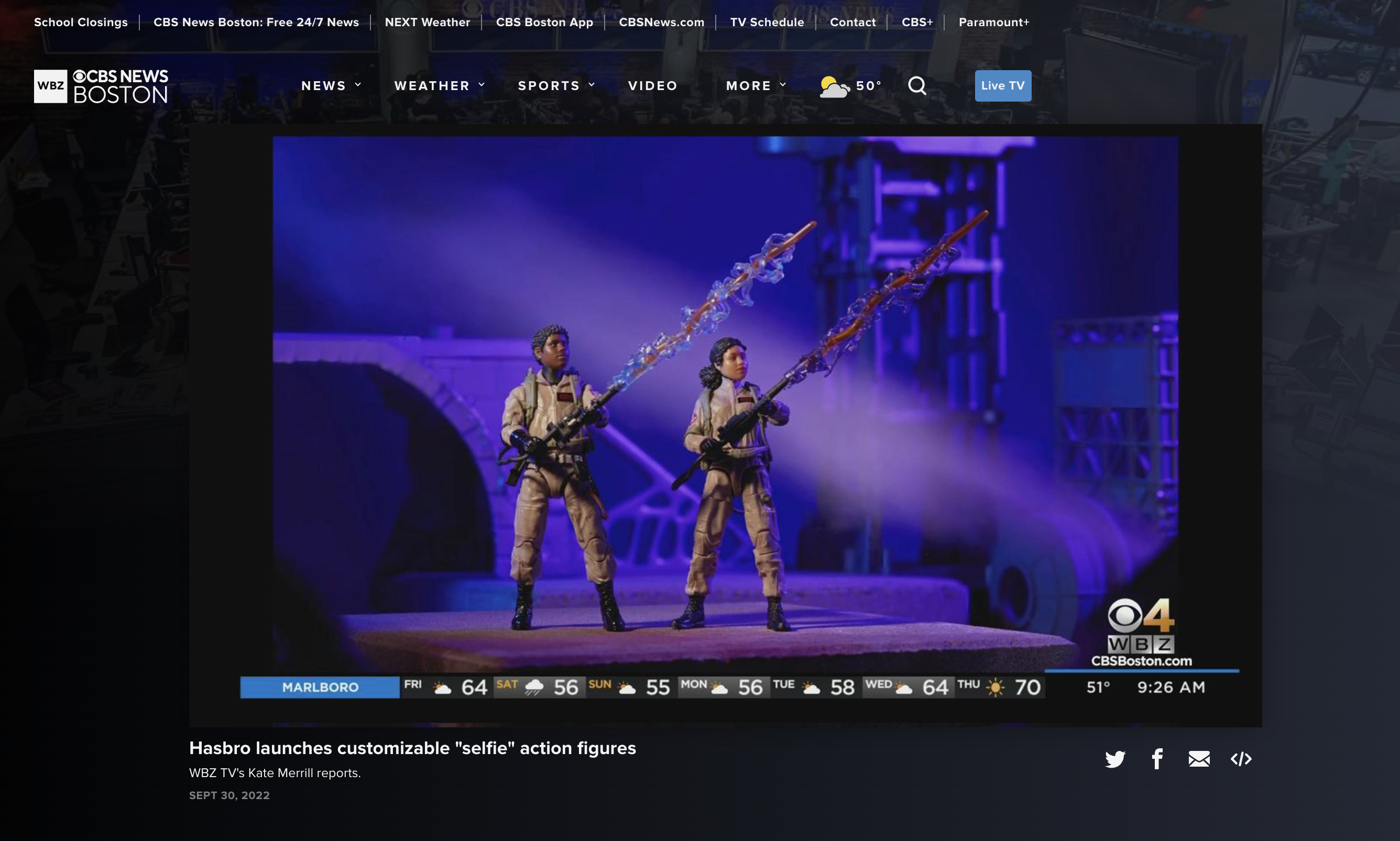Open the partly cloudy weather icon in header
1400x841 pixels.
coord(834,87)
